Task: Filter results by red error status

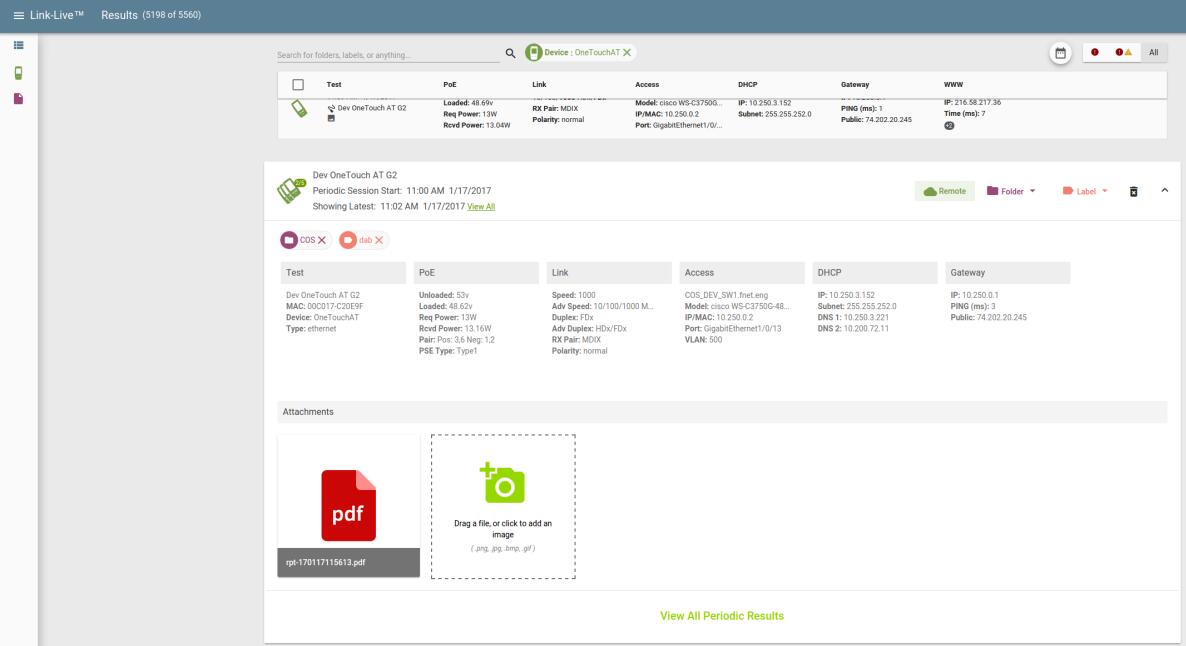Action: click(1095, 53)
